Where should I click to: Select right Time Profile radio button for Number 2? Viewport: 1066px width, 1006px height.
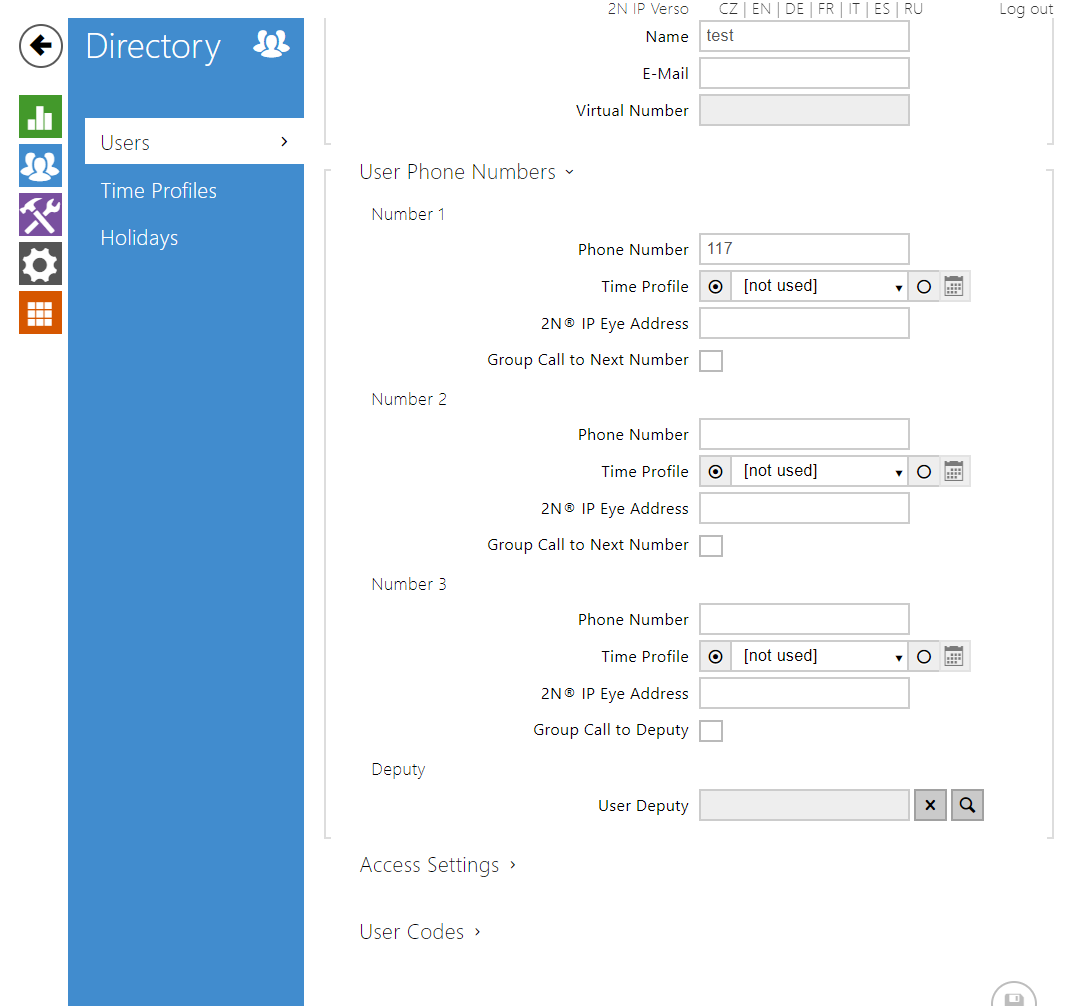point(924,472)
